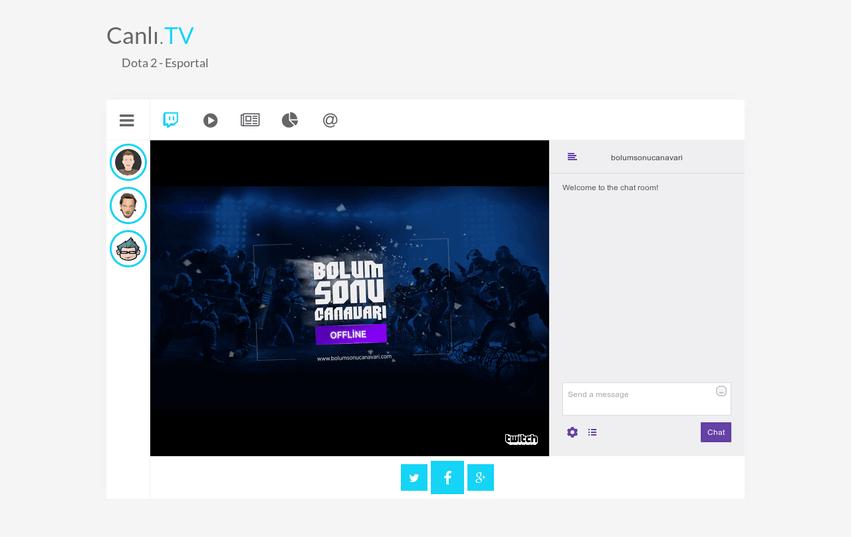The image size is (851, 537).
Task: Select the Twitch stream tab icon
Action: [171, 120]
